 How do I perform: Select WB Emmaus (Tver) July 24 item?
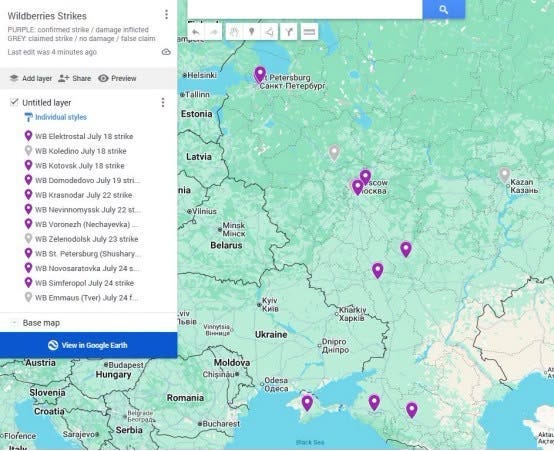[x=82, y=298]
